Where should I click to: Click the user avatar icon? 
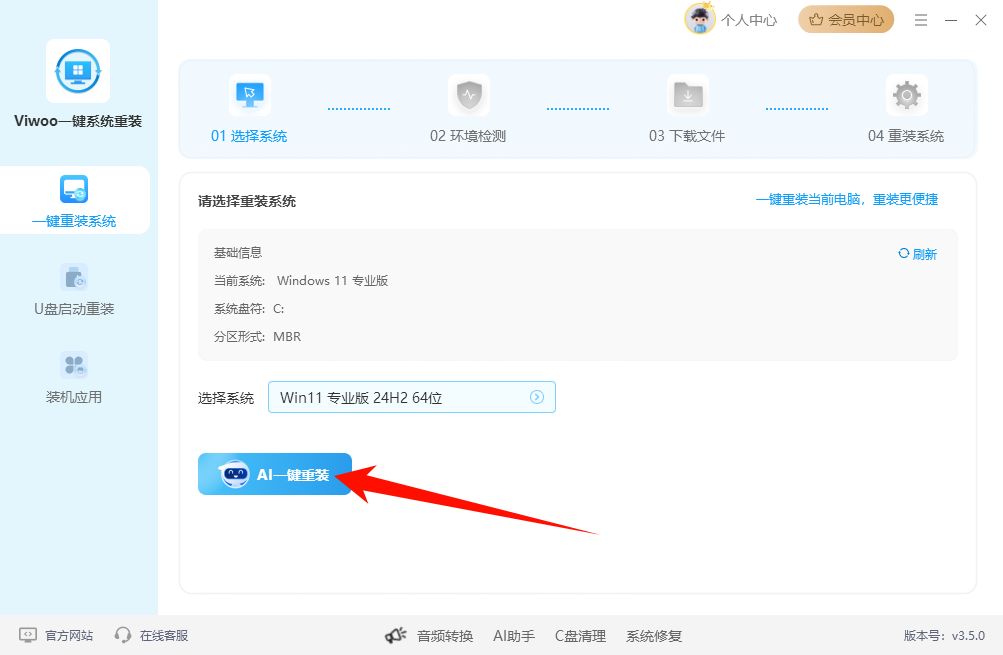point(700,19)
